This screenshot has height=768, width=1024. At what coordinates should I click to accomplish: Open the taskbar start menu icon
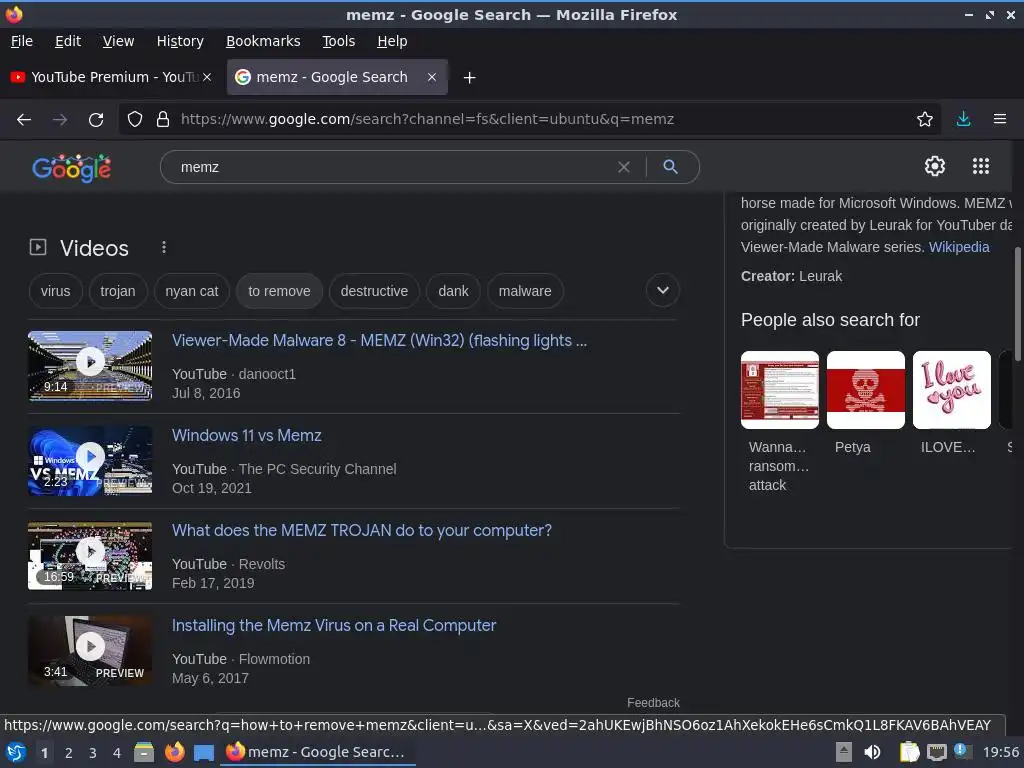(x=16, y=752)
